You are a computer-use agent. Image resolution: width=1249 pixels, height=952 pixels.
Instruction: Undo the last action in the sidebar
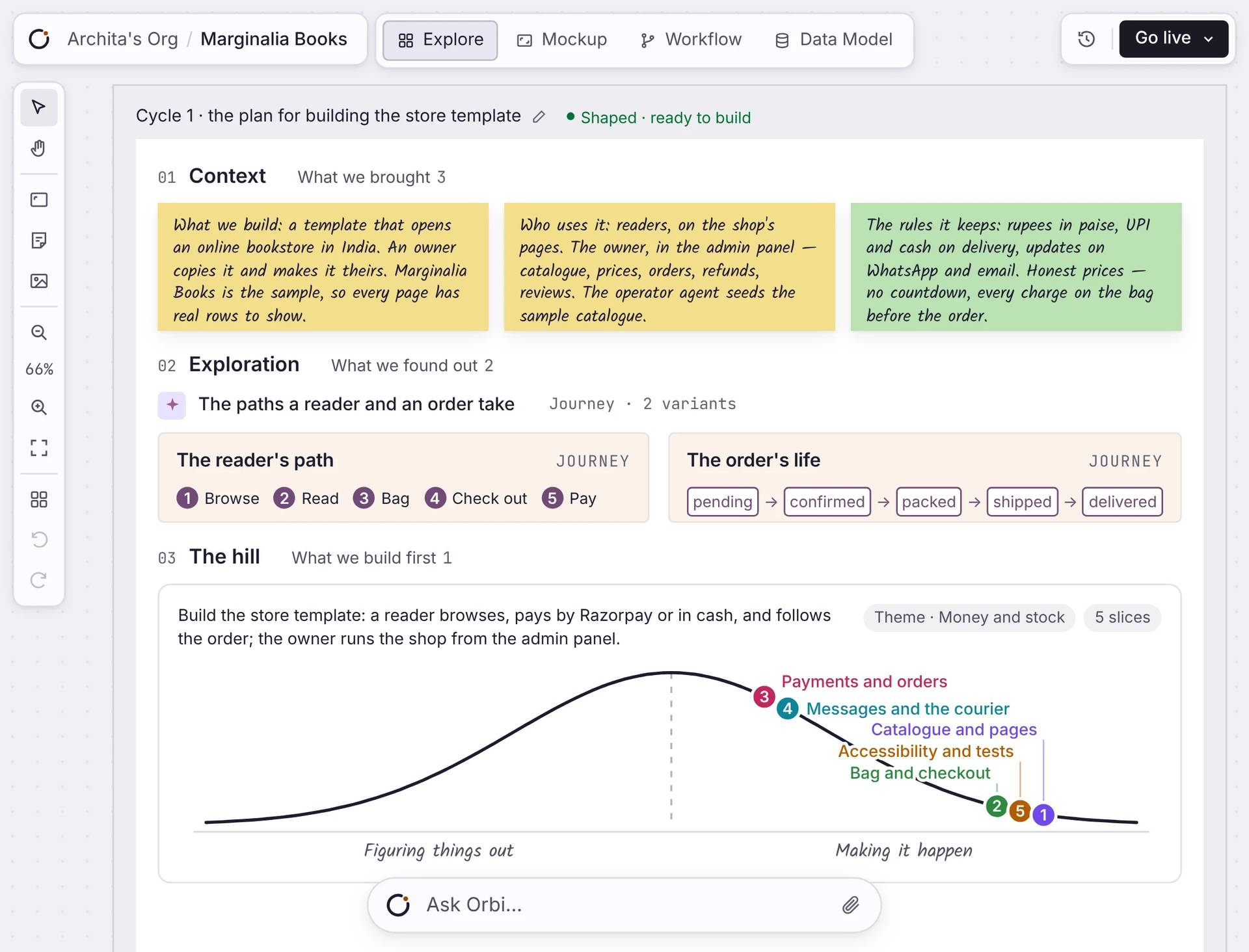[x=39, y=540]
